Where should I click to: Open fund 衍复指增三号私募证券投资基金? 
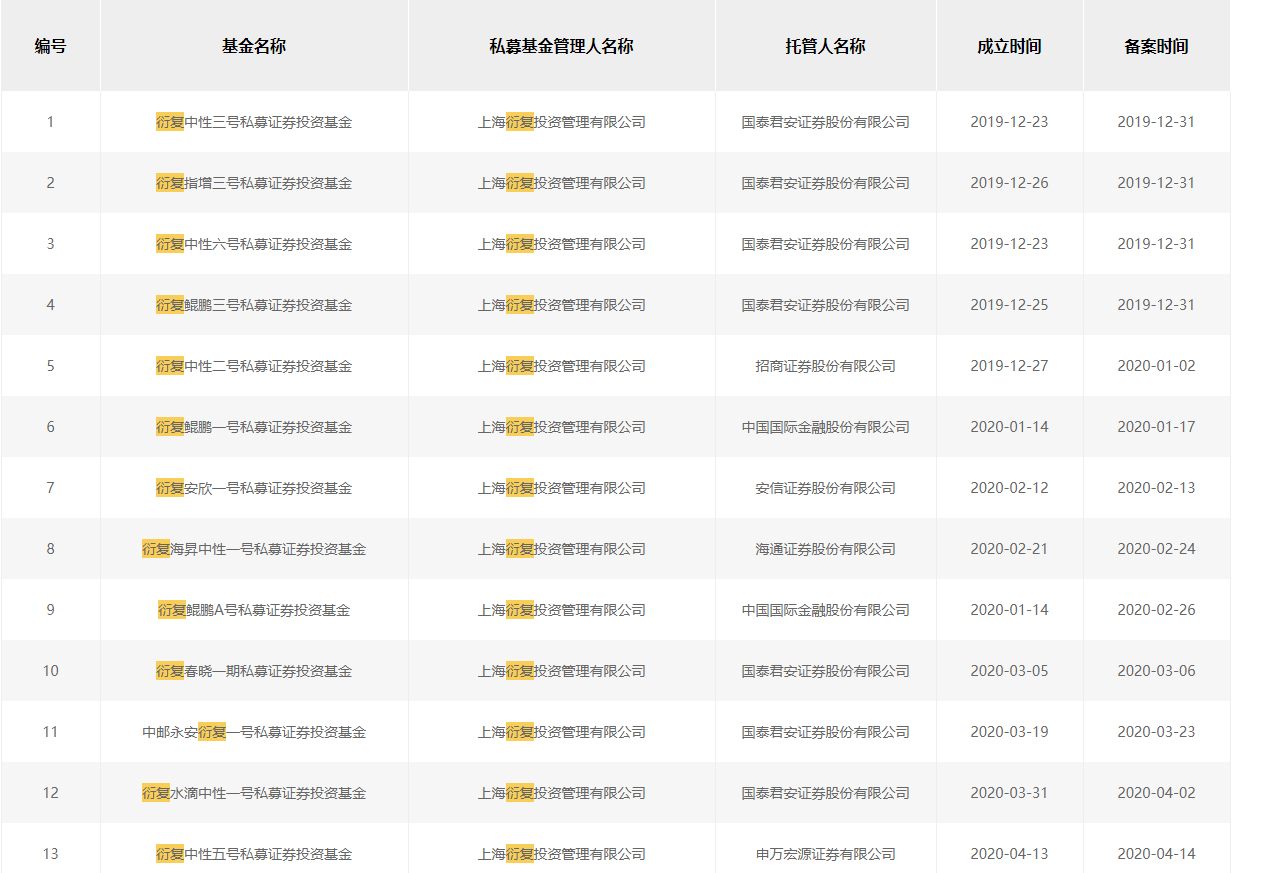[254, 183]
